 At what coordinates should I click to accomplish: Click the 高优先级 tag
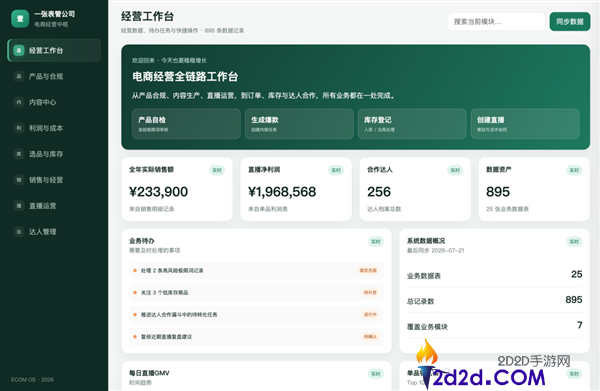(x=368, y=270)
